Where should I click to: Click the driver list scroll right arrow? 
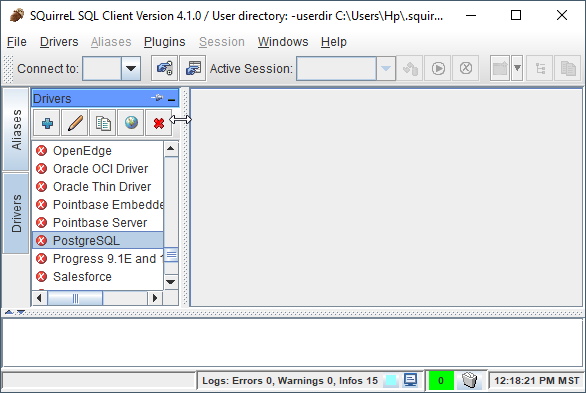click(x=155, y=298)
